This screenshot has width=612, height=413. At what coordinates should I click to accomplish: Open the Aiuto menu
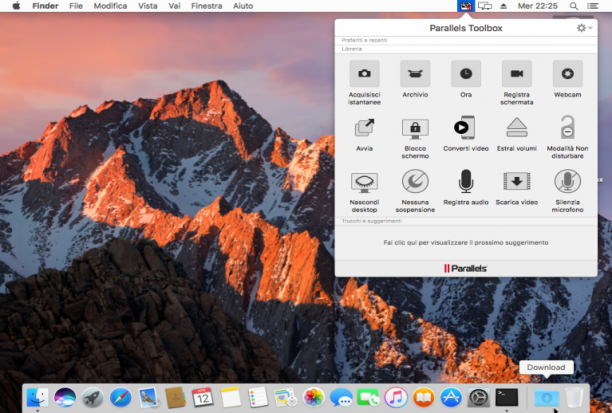point(243,6)
